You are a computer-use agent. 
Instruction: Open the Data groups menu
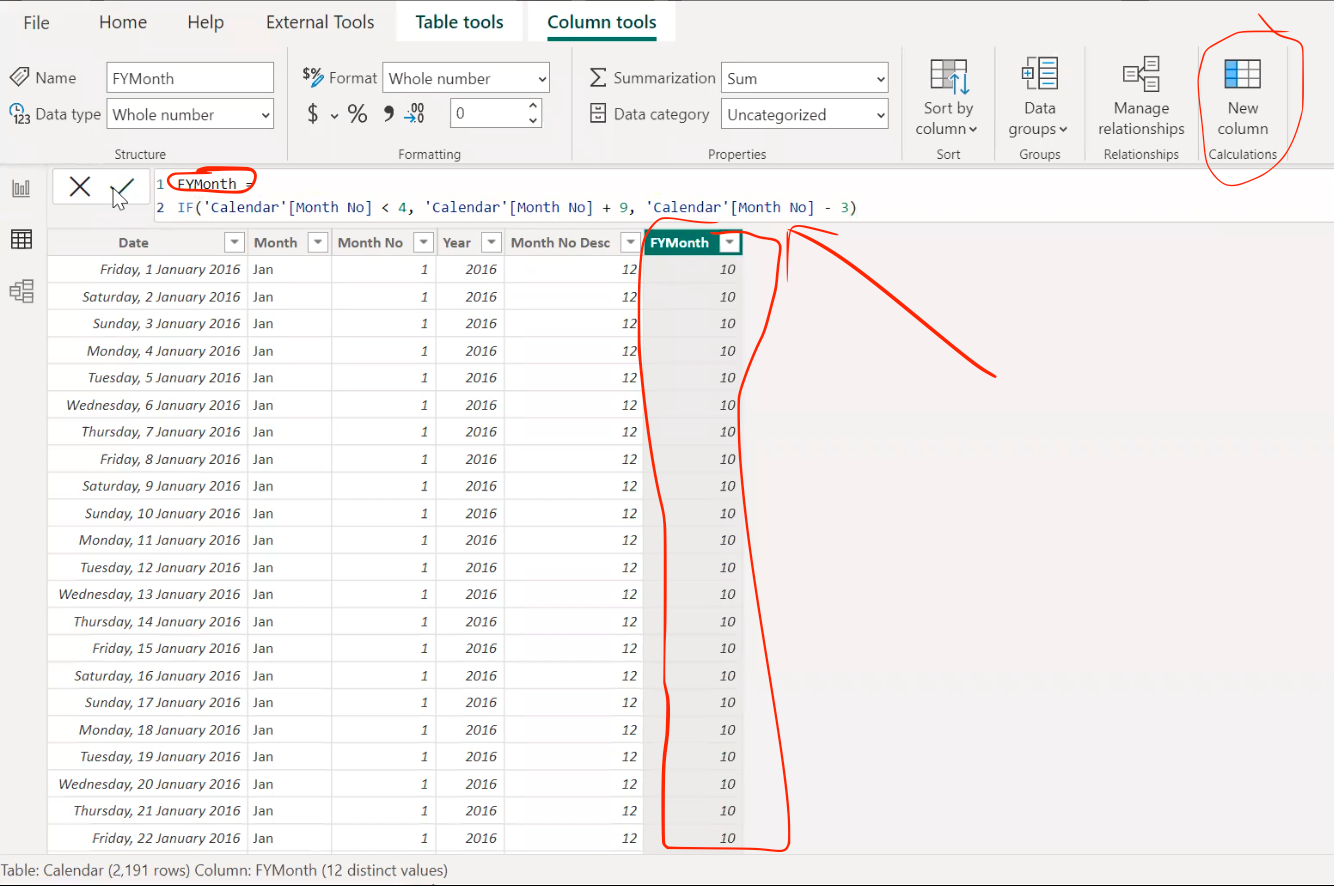pos(1039,97)
